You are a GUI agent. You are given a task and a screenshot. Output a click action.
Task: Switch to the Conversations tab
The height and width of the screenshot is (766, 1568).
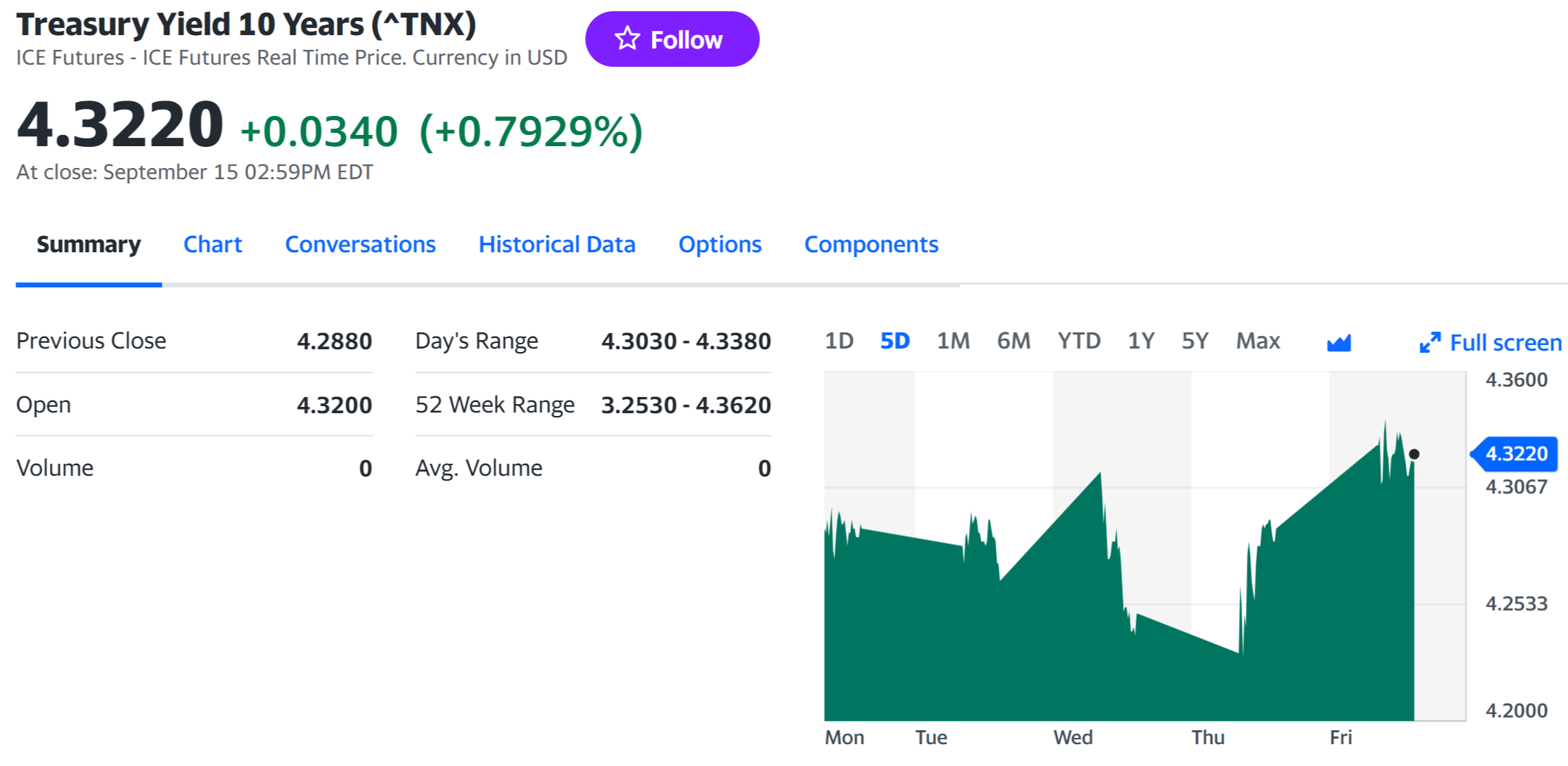tap(360, 245)
